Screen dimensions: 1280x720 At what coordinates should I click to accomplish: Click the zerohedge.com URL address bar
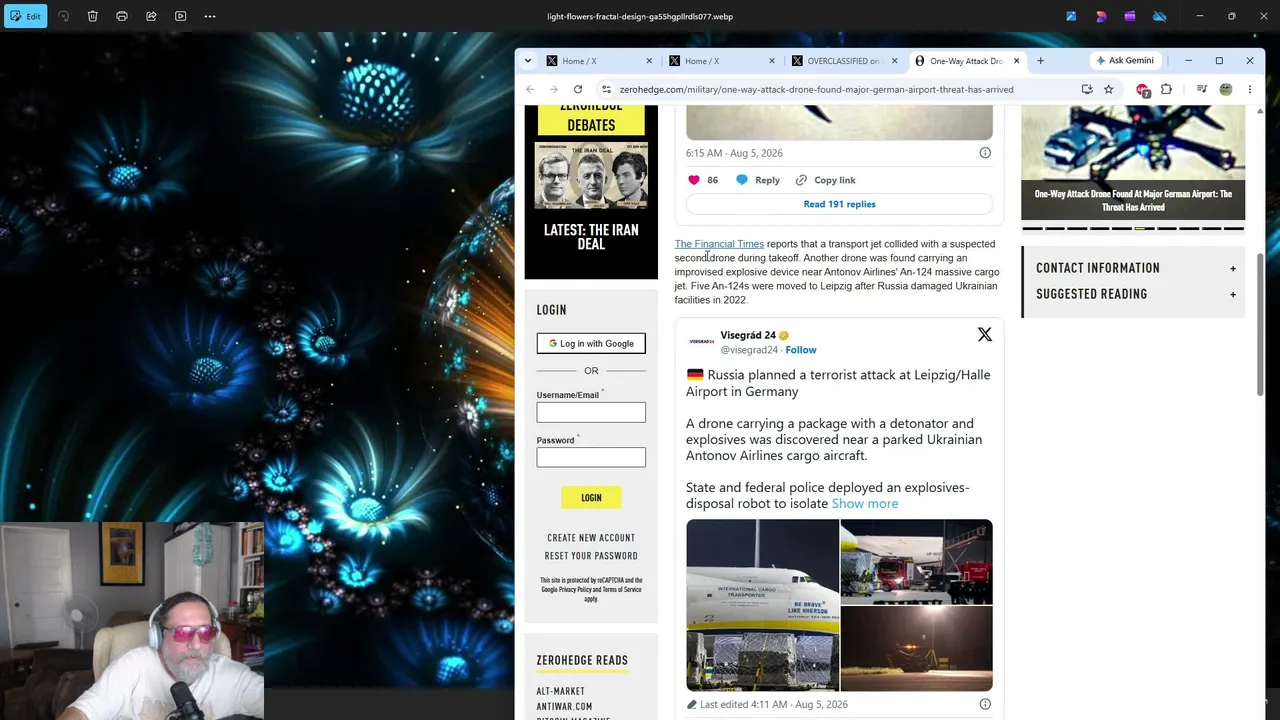(816, 89)
